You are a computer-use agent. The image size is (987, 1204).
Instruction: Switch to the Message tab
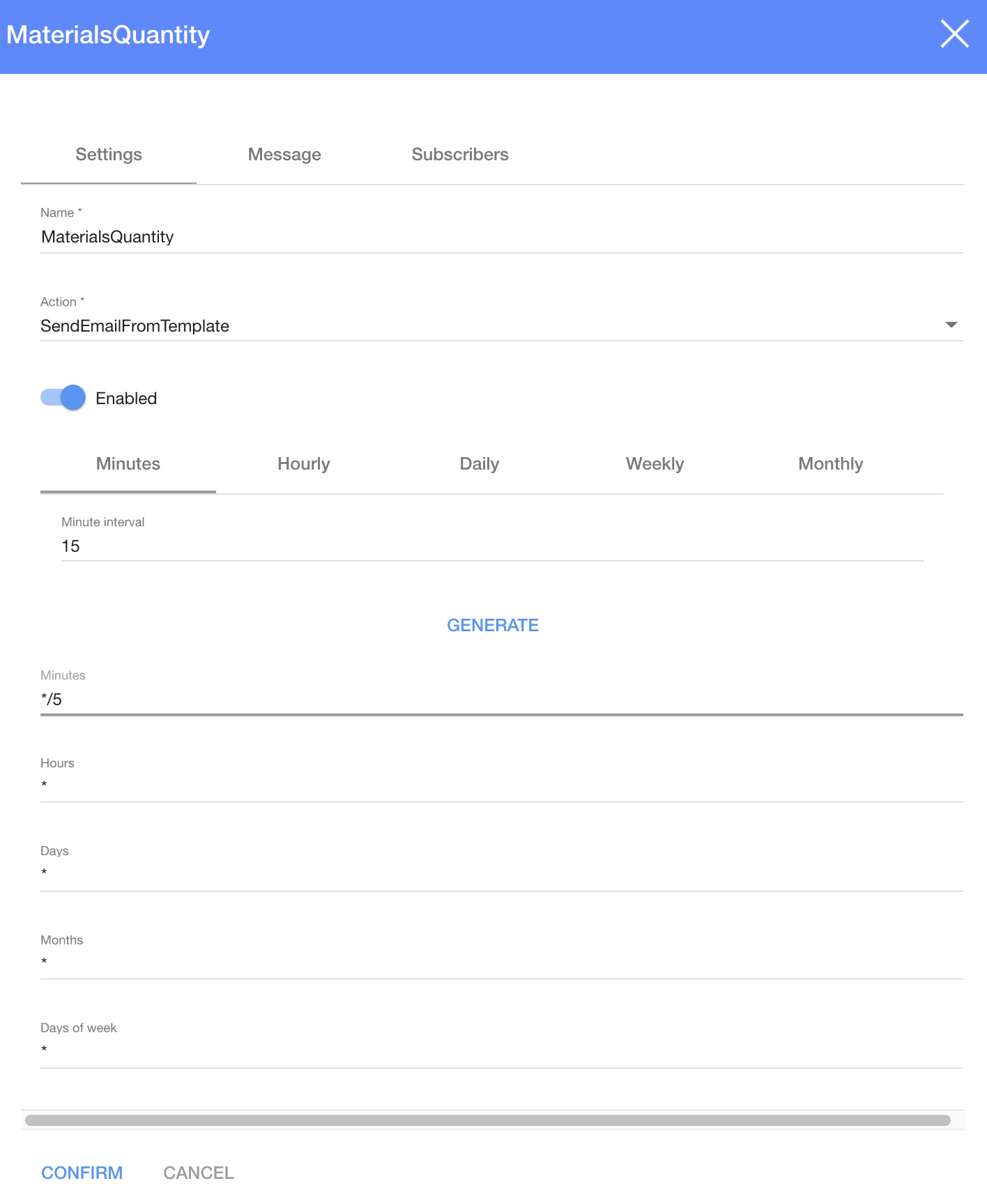(284, 155)
